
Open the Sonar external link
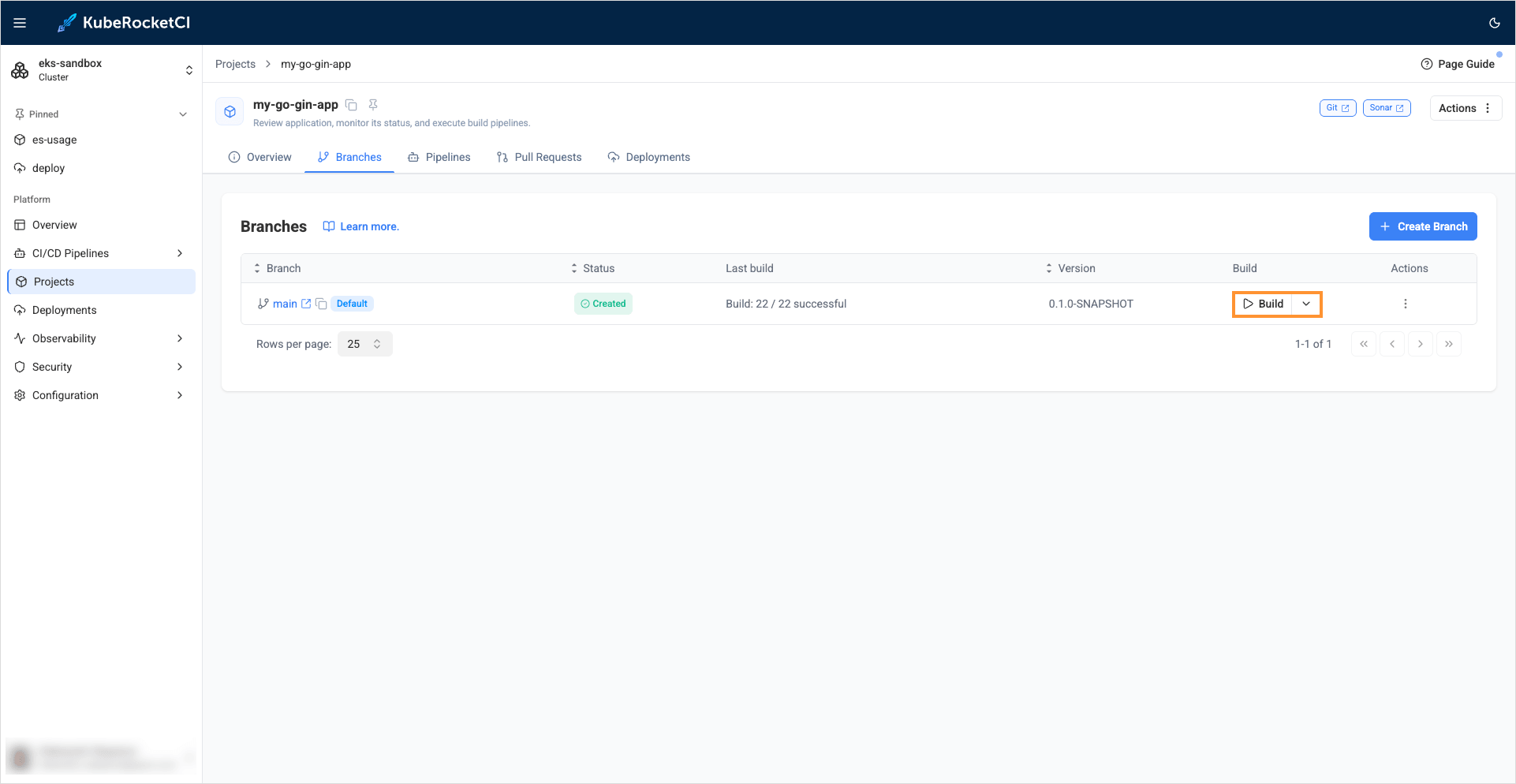click(x=1386, y=108)
